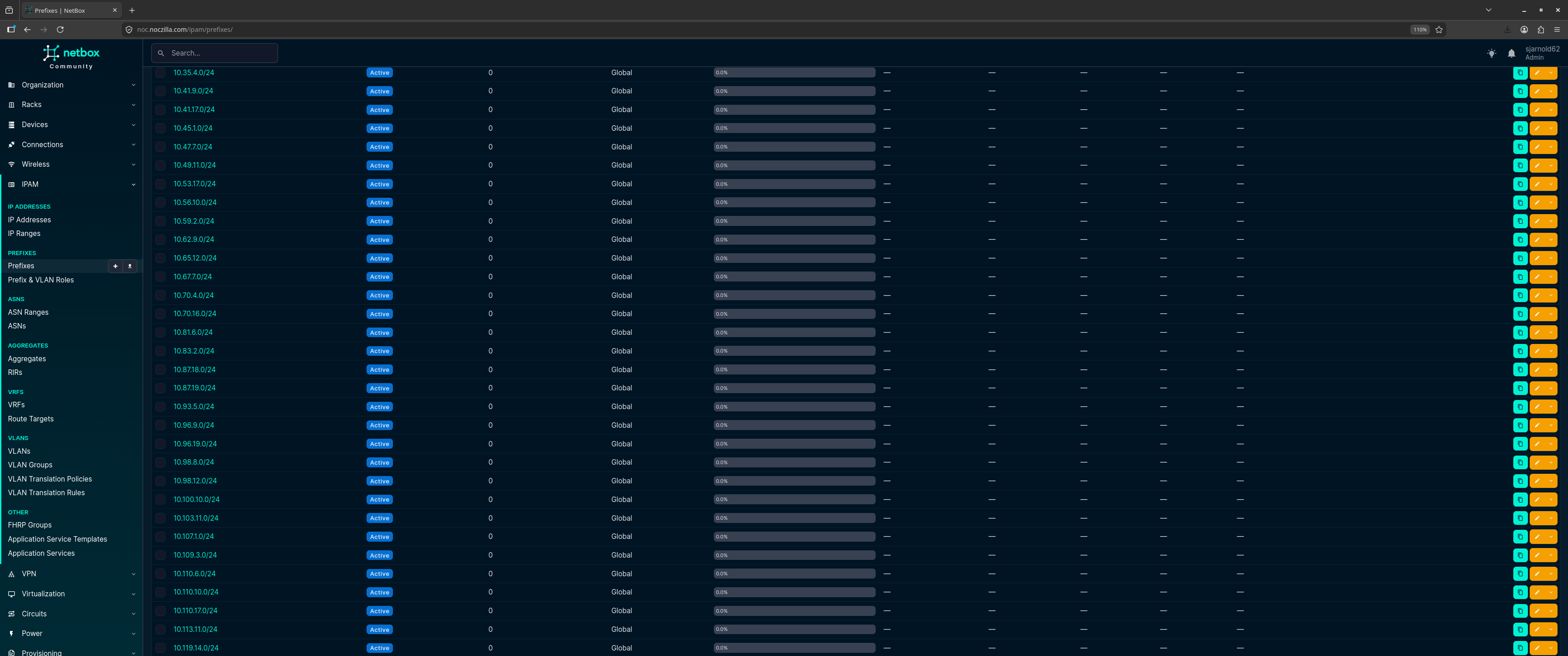The height and width of the screenshot is (656, 1568).
Task: Select the checkbox for prefix 10.109.3.0/24
Action: (x=160, y=555)
